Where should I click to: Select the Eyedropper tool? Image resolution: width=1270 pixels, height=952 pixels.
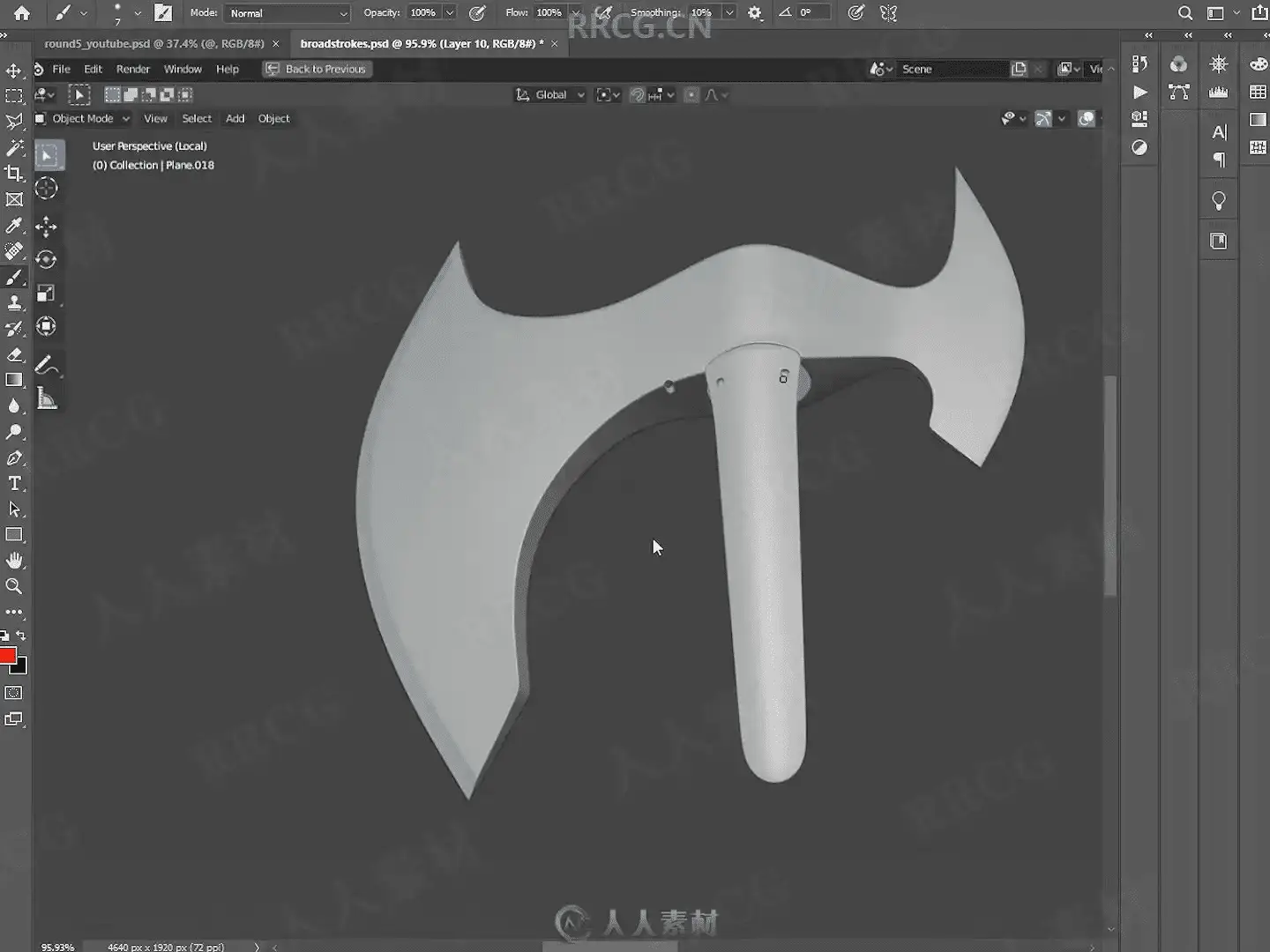pyautogui.click(x=14, y=226)
